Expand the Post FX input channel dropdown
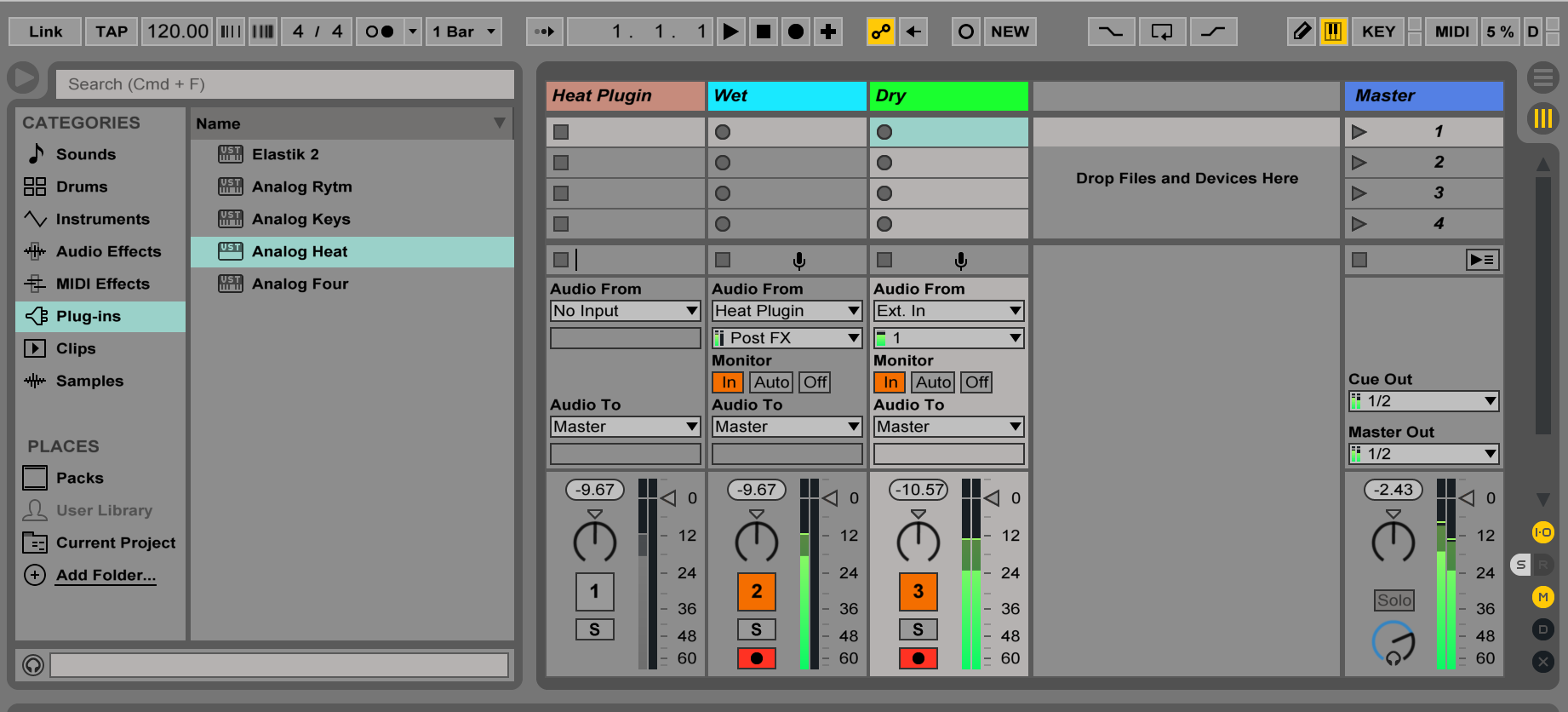 click(787, 338)
